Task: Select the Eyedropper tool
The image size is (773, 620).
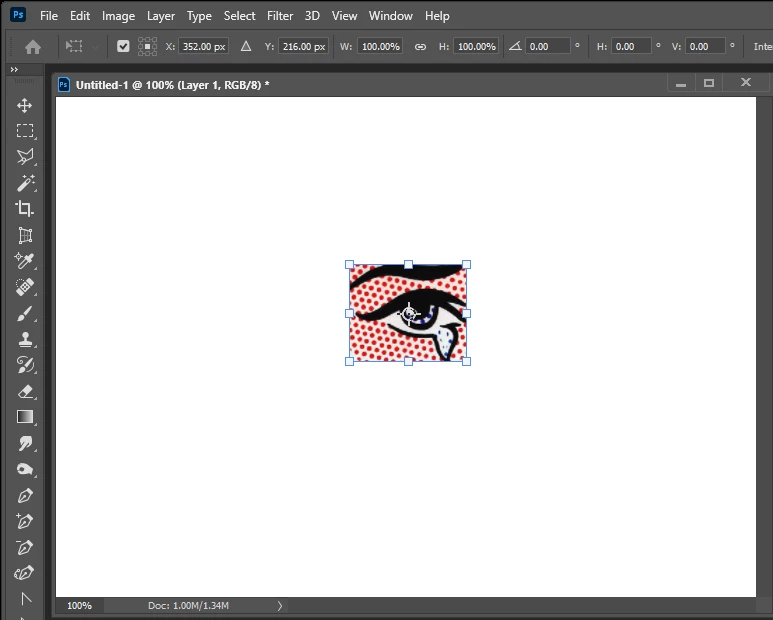Action: (x=25, y=261)
